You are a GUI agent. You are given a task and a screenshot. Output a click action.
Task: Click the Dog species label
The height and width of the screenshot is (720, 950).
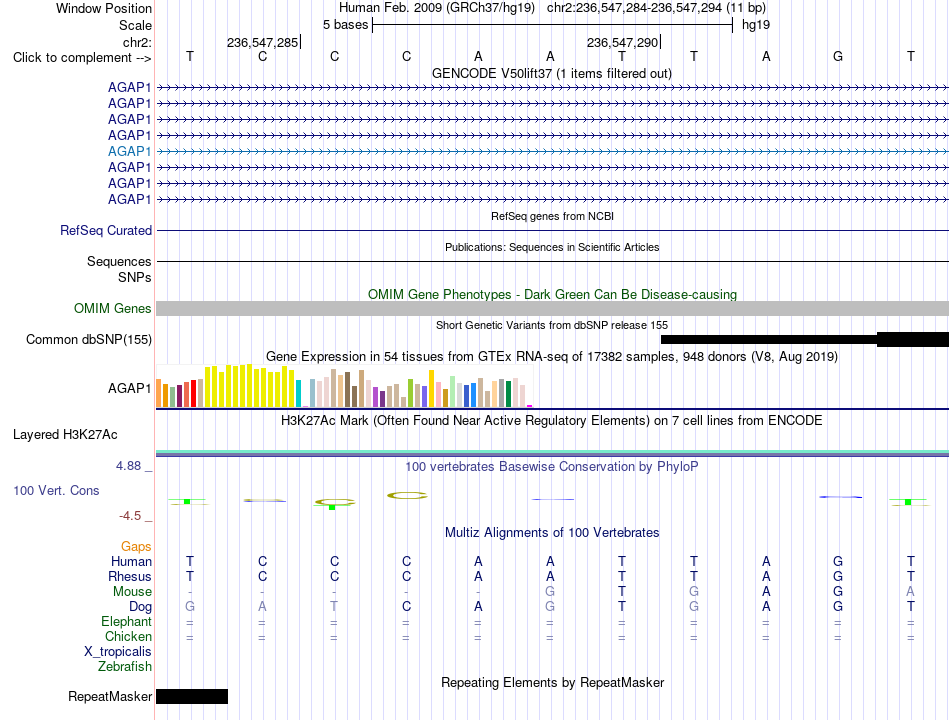[x=140, y=607]
